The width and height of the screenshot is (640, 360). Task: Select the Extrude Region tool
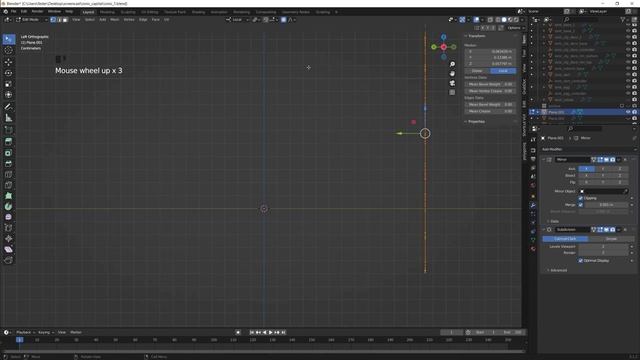click(9, 142)
